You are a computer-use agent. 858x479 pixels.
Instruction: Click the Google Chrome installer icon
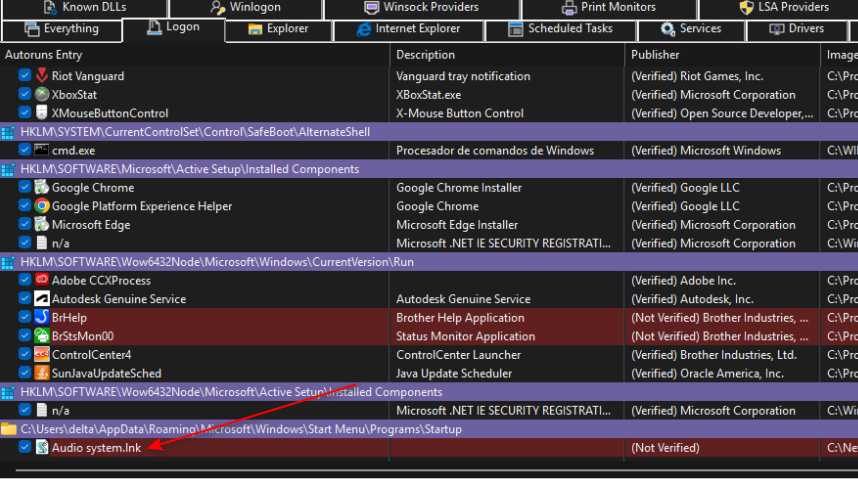coord(42,187)
